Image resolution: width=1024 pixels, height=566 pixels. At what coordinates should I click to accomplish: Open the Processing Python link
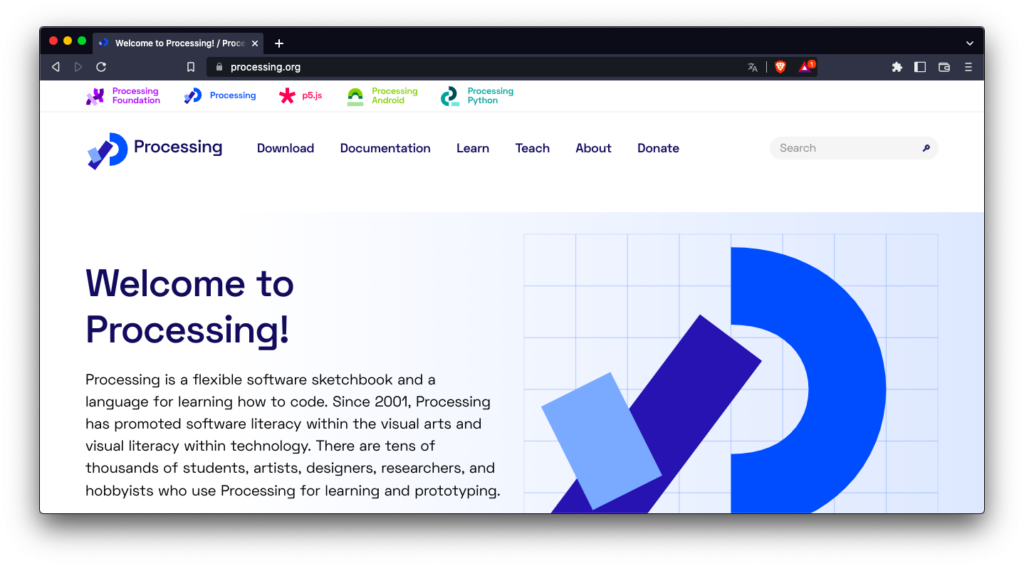490,96
